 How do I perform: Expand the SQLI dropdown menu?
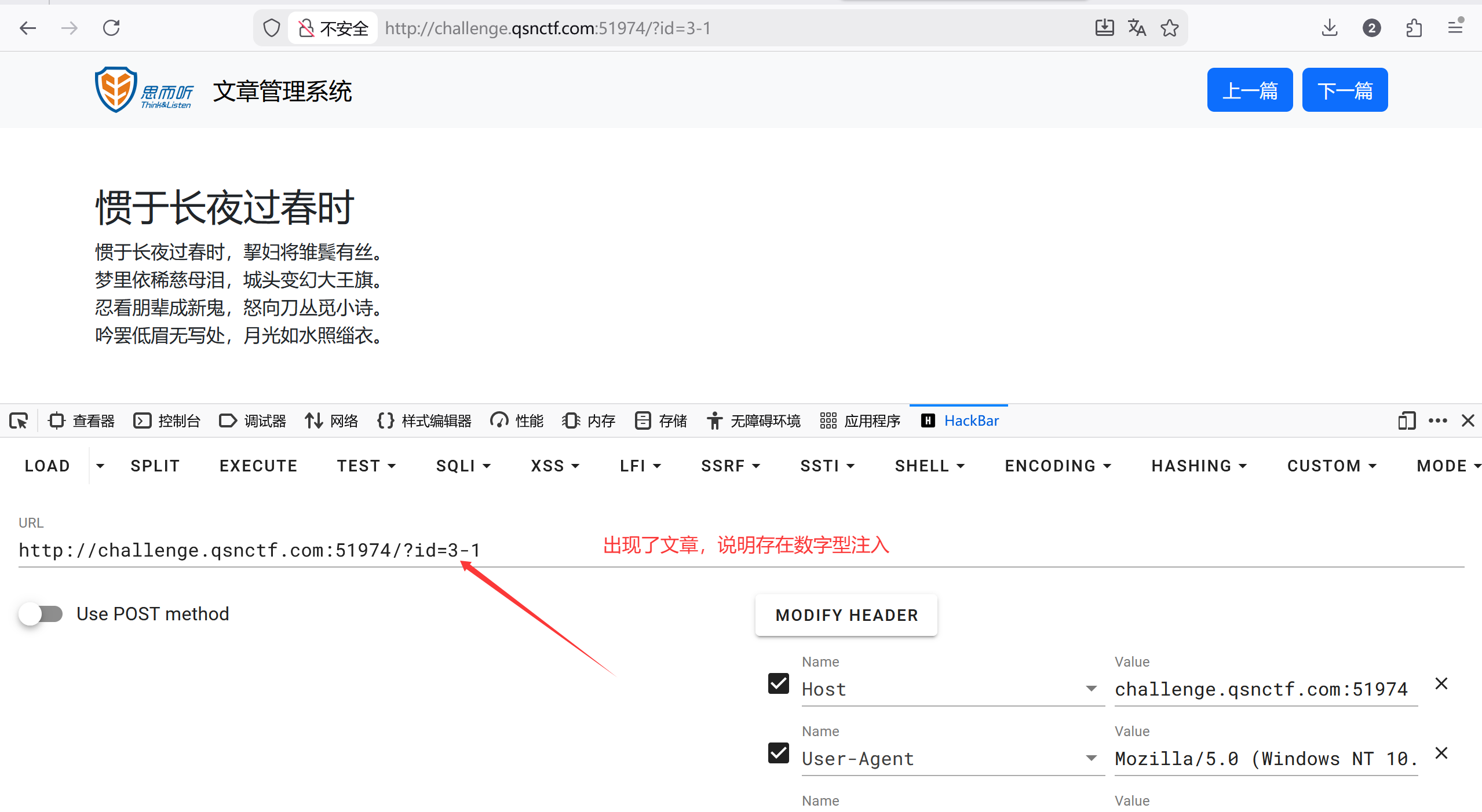[x=463, y=466]
